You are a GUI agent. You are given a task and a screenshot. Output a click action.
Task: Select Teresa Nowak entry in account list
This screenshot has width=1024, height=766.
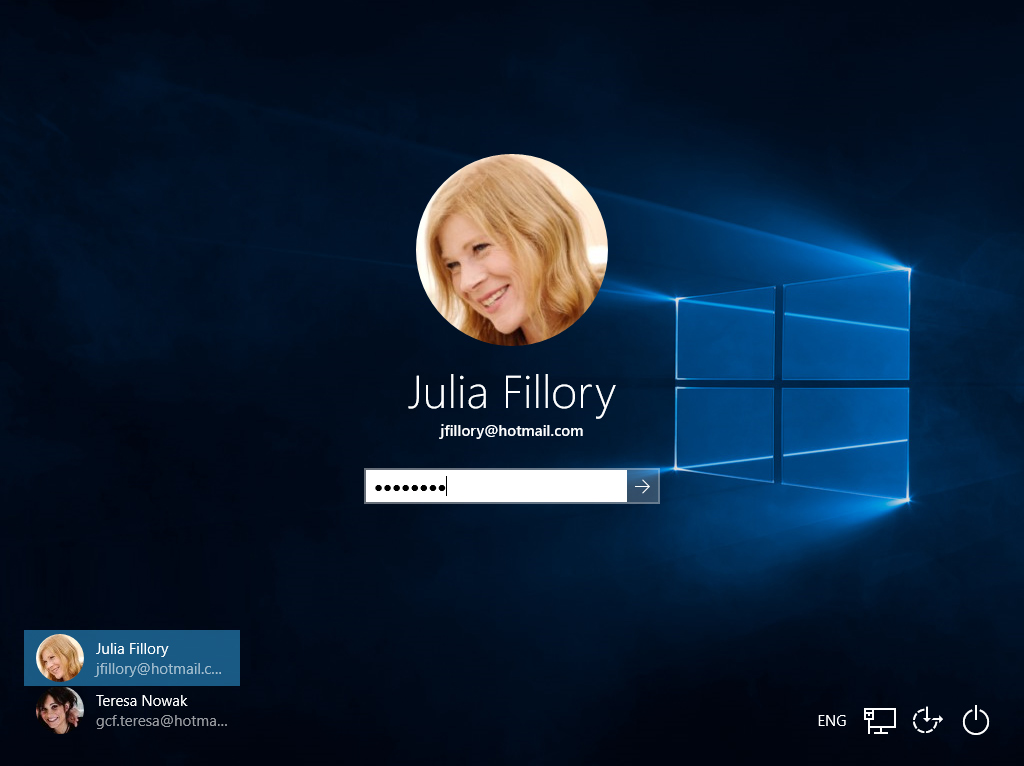(x=140, y=710)
